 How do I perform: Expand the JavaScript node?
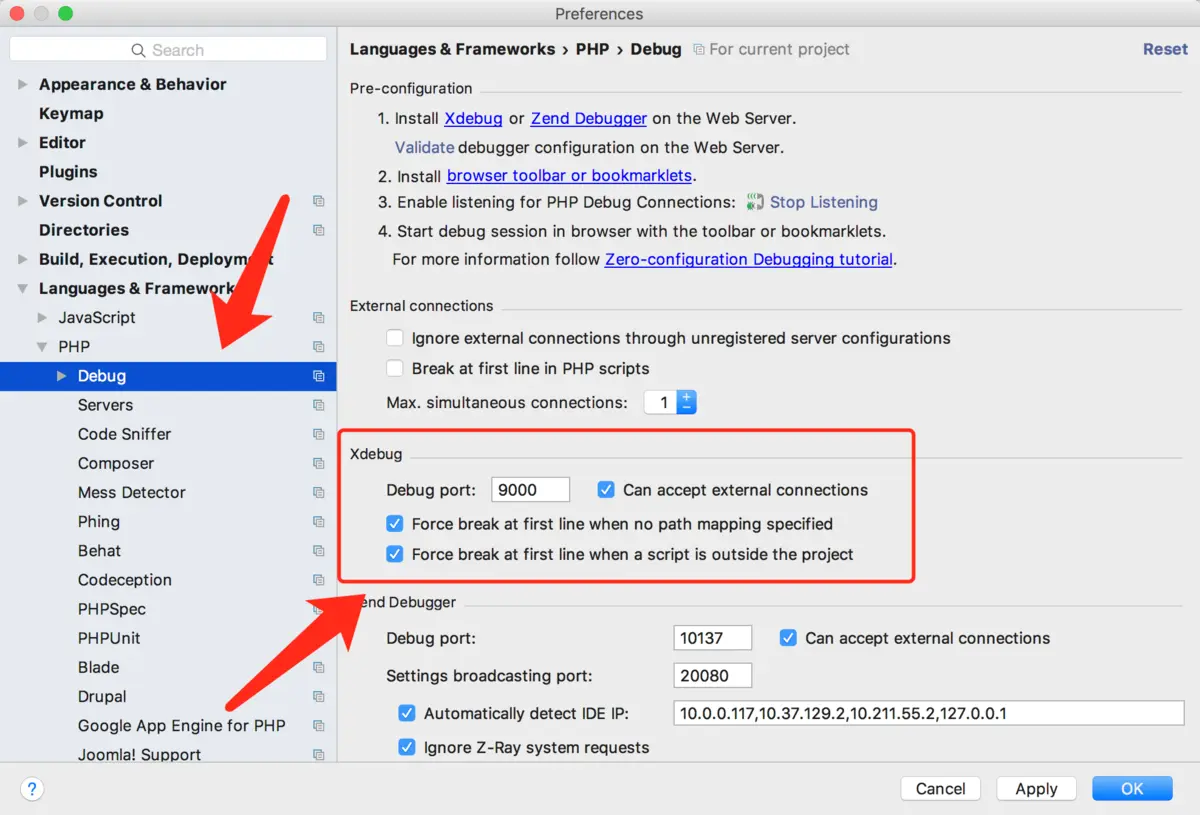click(42, 318)
